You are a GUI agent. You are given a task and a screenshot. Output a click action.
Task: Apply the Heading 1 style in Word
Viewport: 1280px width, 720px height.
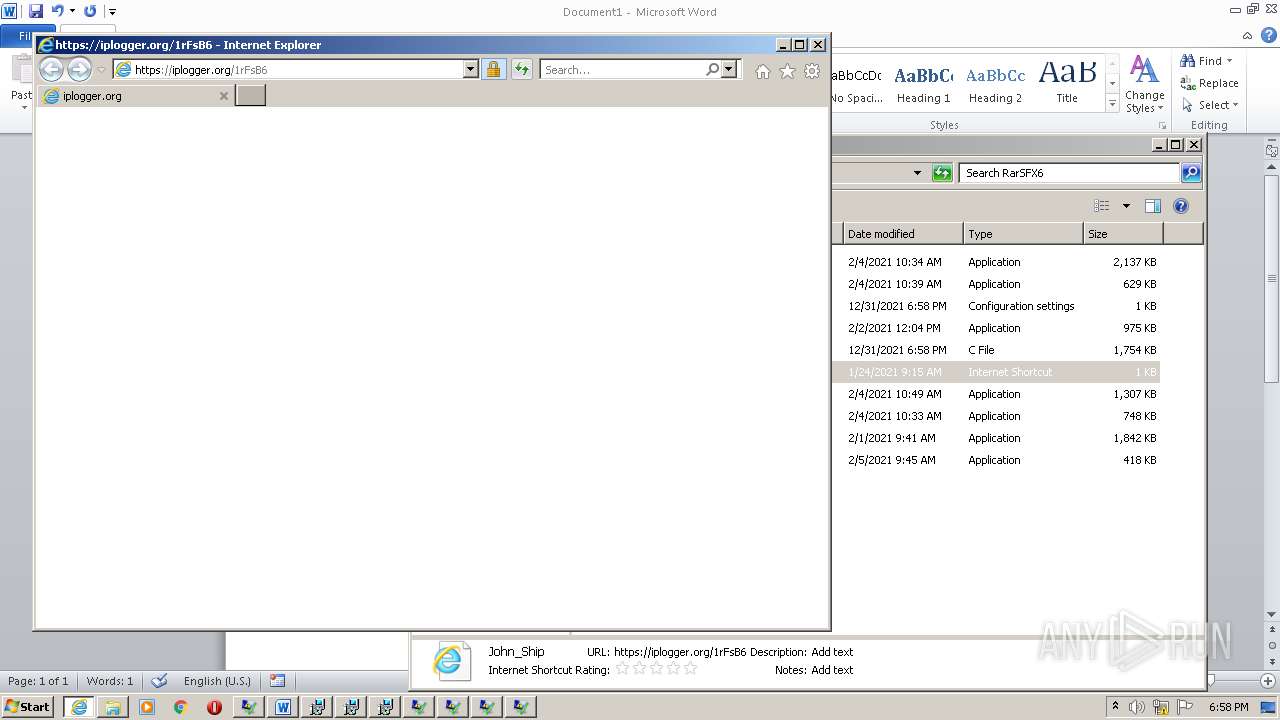pyautogui.click(x=923, y=84)
